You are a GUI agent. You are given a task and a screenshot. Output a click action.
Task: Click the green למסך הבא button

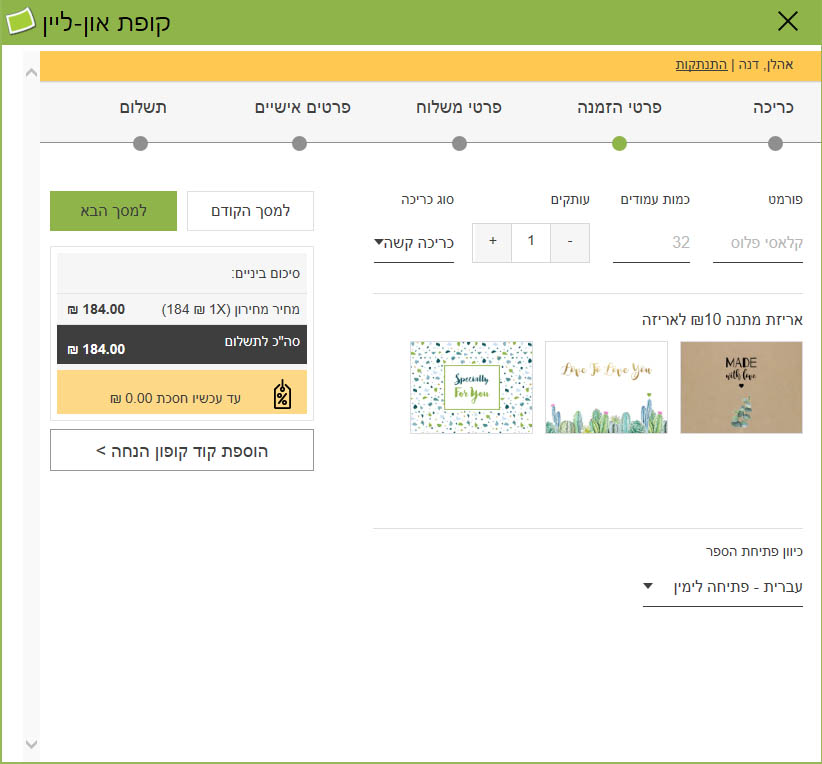coord(113,211)
